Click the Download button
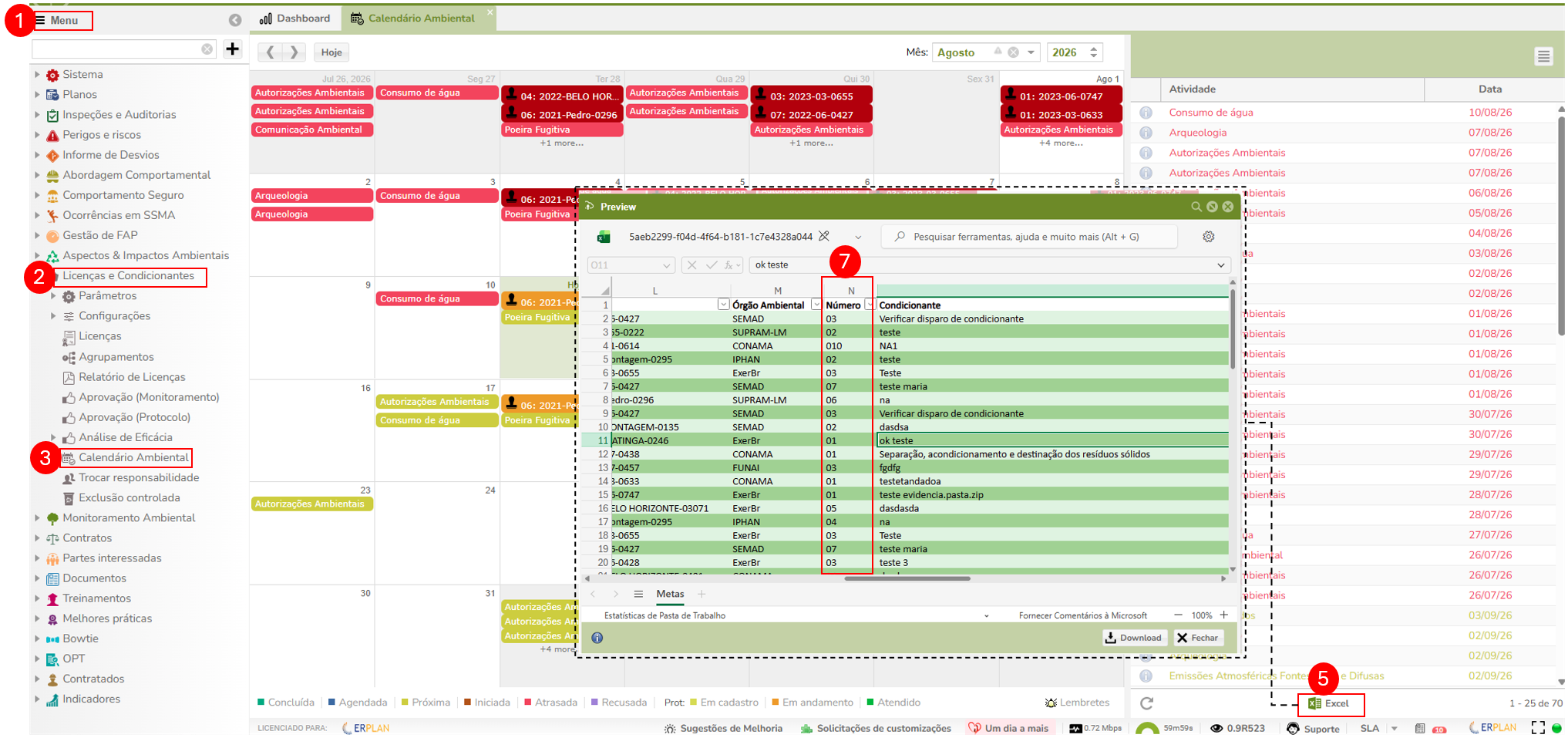The height and width of the screenshot is (738, 1568). pos(1133,638)
